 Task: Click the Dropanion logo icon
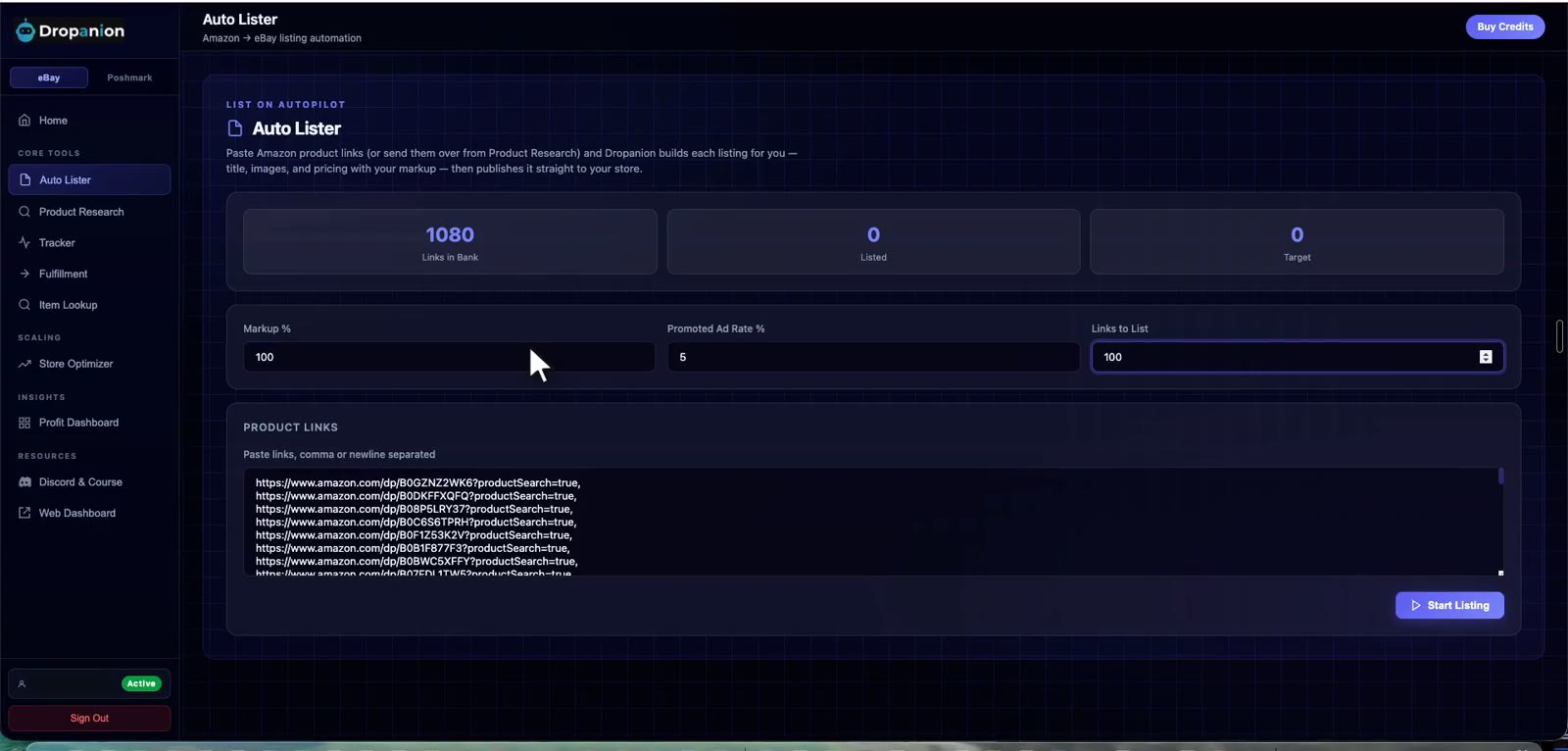click(x=25, y=30)
